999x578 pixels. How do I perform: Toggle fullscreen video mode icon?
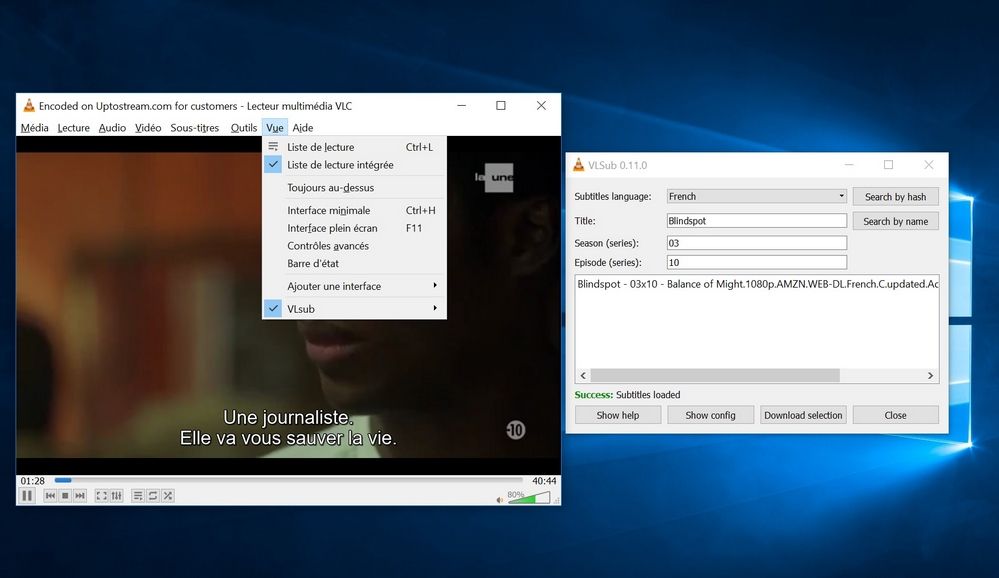click(101, 495)
